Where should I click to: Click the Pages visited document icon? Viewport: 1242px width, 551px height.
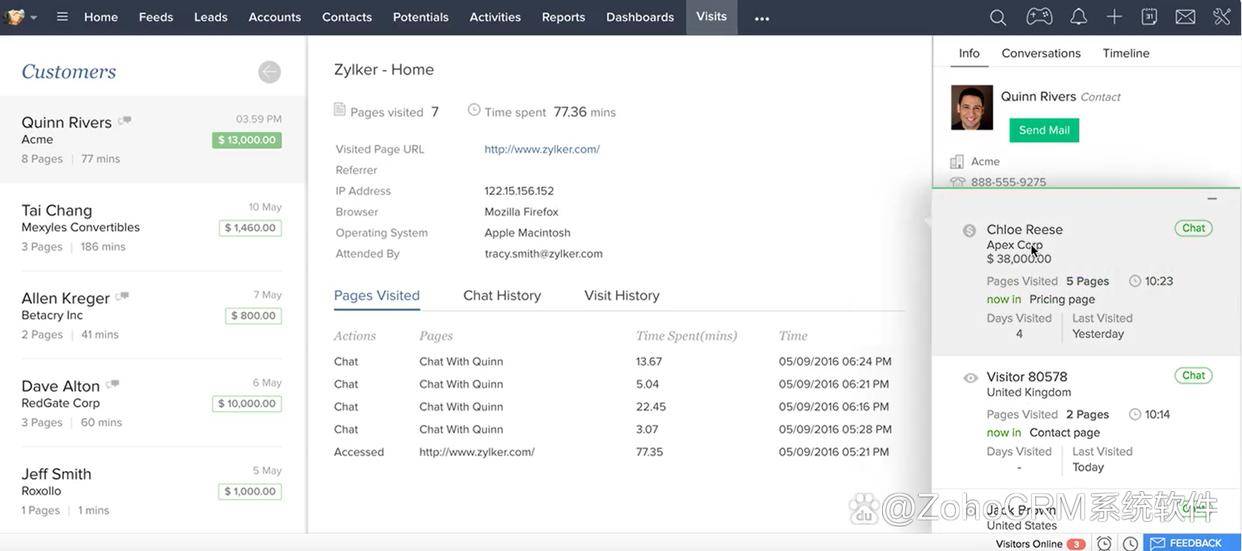coord(340,110)
